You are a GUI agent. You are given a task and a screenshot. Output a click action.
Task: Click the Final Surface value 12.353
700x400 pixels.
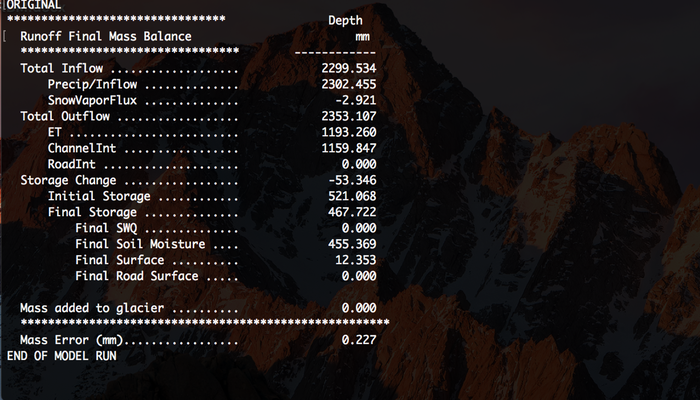[355, 260]
